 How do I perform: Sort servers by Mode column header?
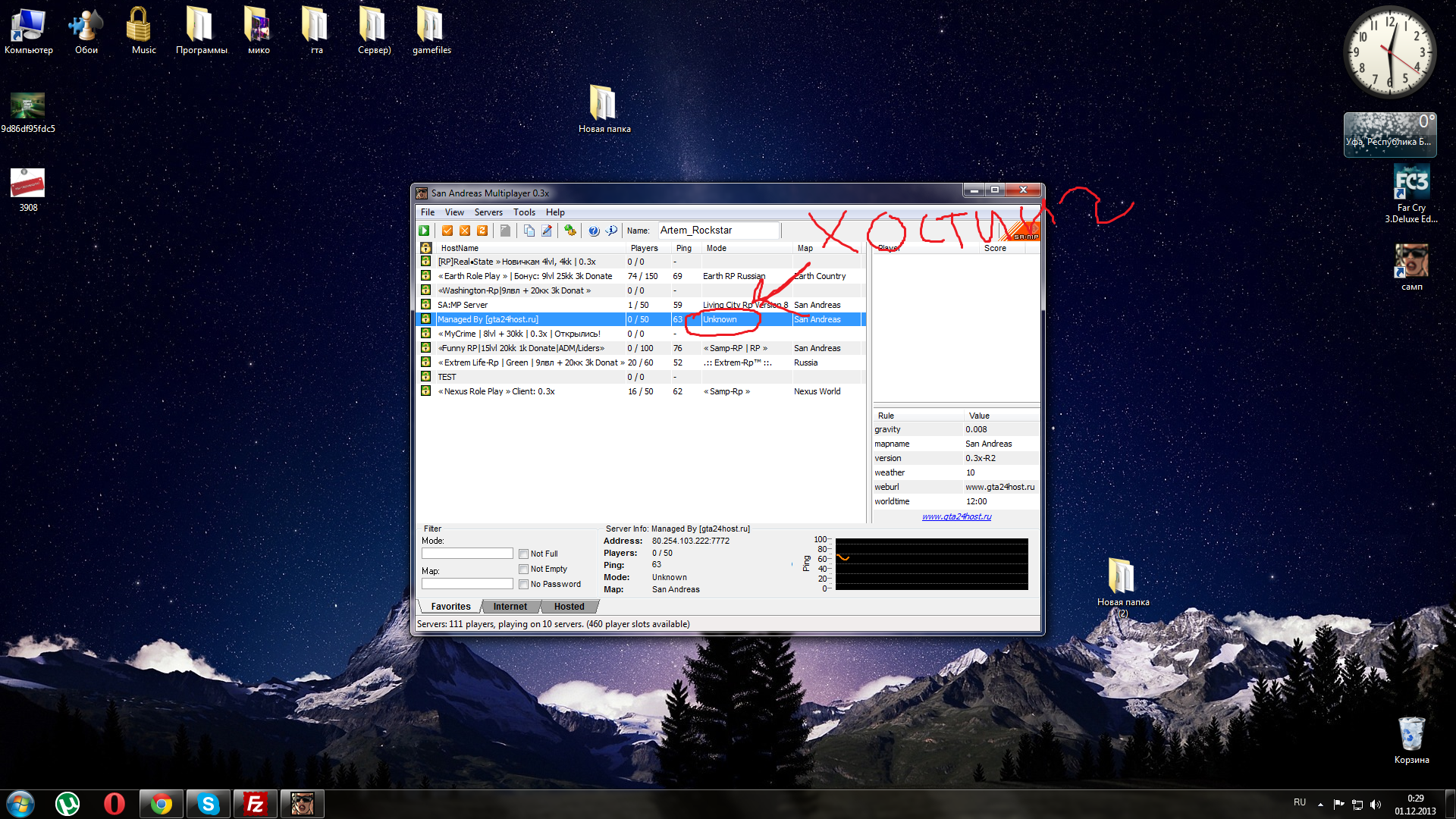[x=747, y=248]
